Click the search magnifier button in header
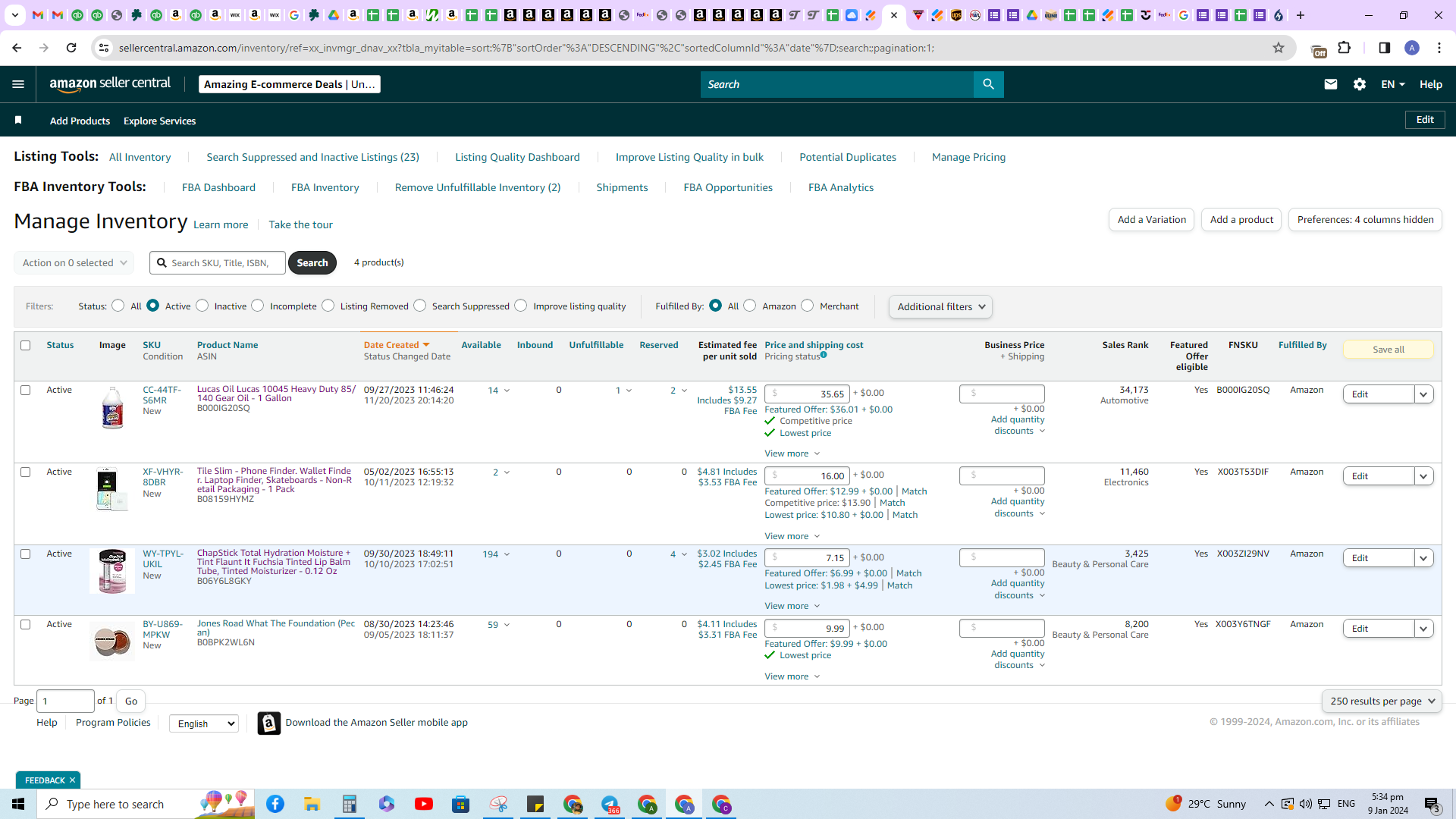This screenshot has height=819, width=1456. [988, 84]
